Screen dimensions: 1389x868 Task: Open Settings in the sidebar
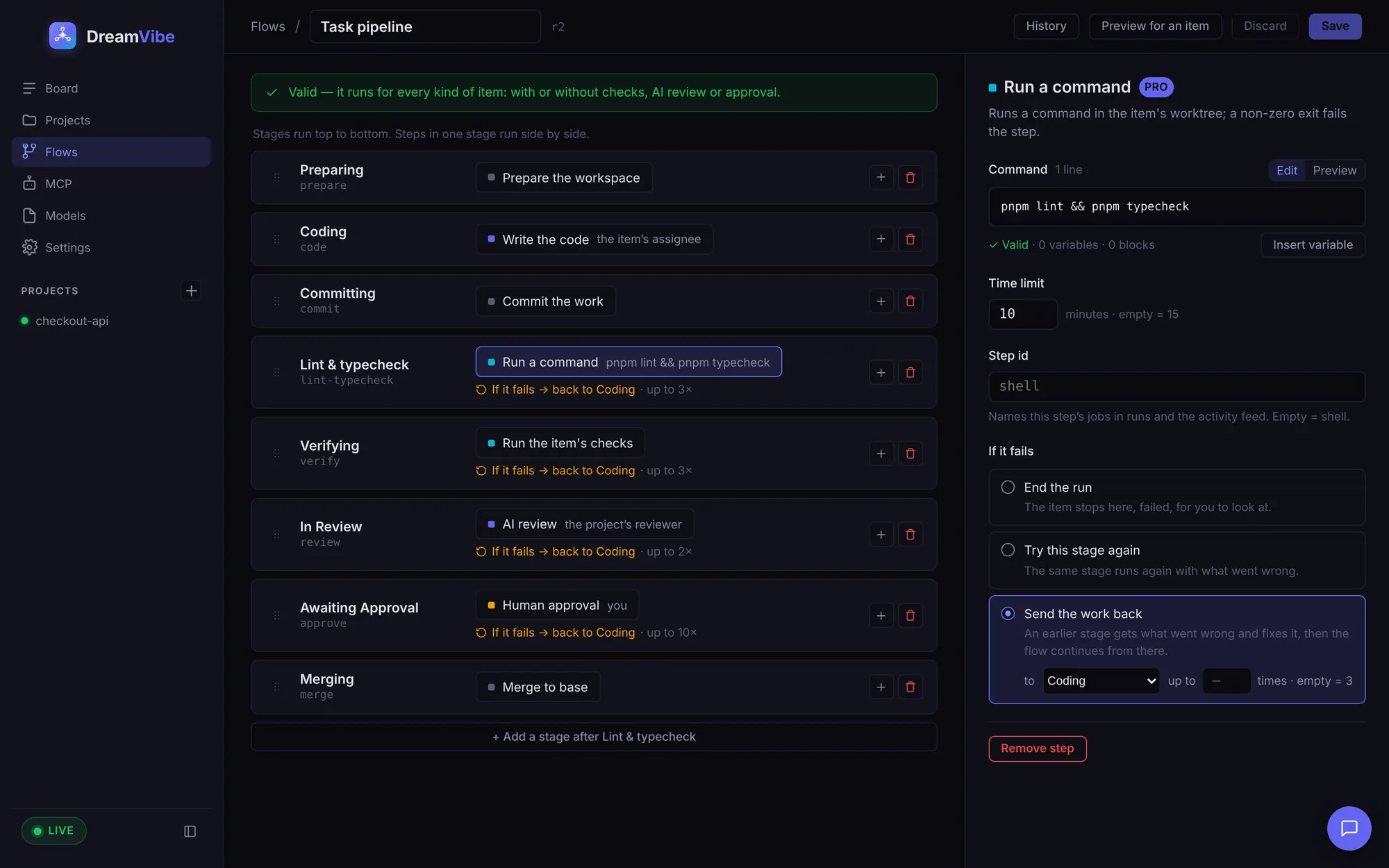tap(111, 247)
